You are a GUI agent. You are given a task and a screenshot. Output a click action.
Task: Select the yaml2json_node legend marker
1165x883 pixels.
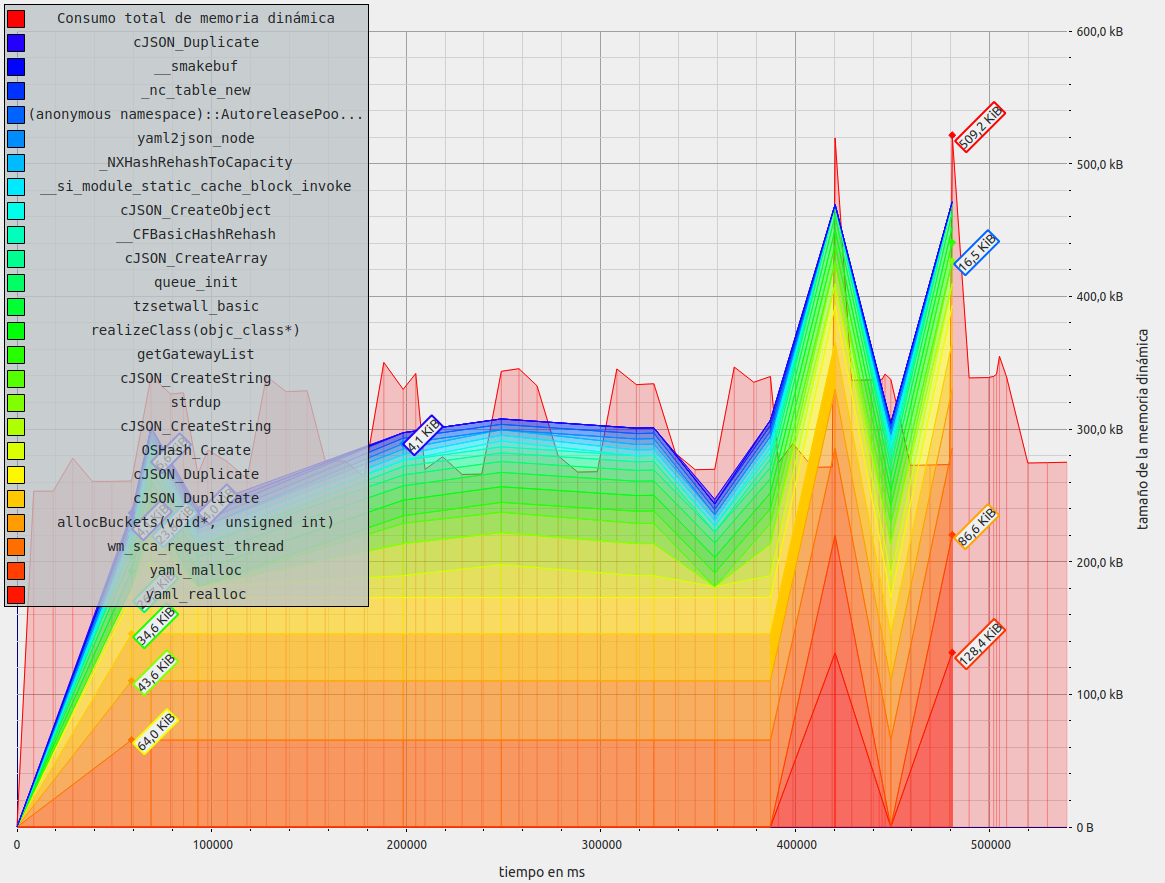15,138
